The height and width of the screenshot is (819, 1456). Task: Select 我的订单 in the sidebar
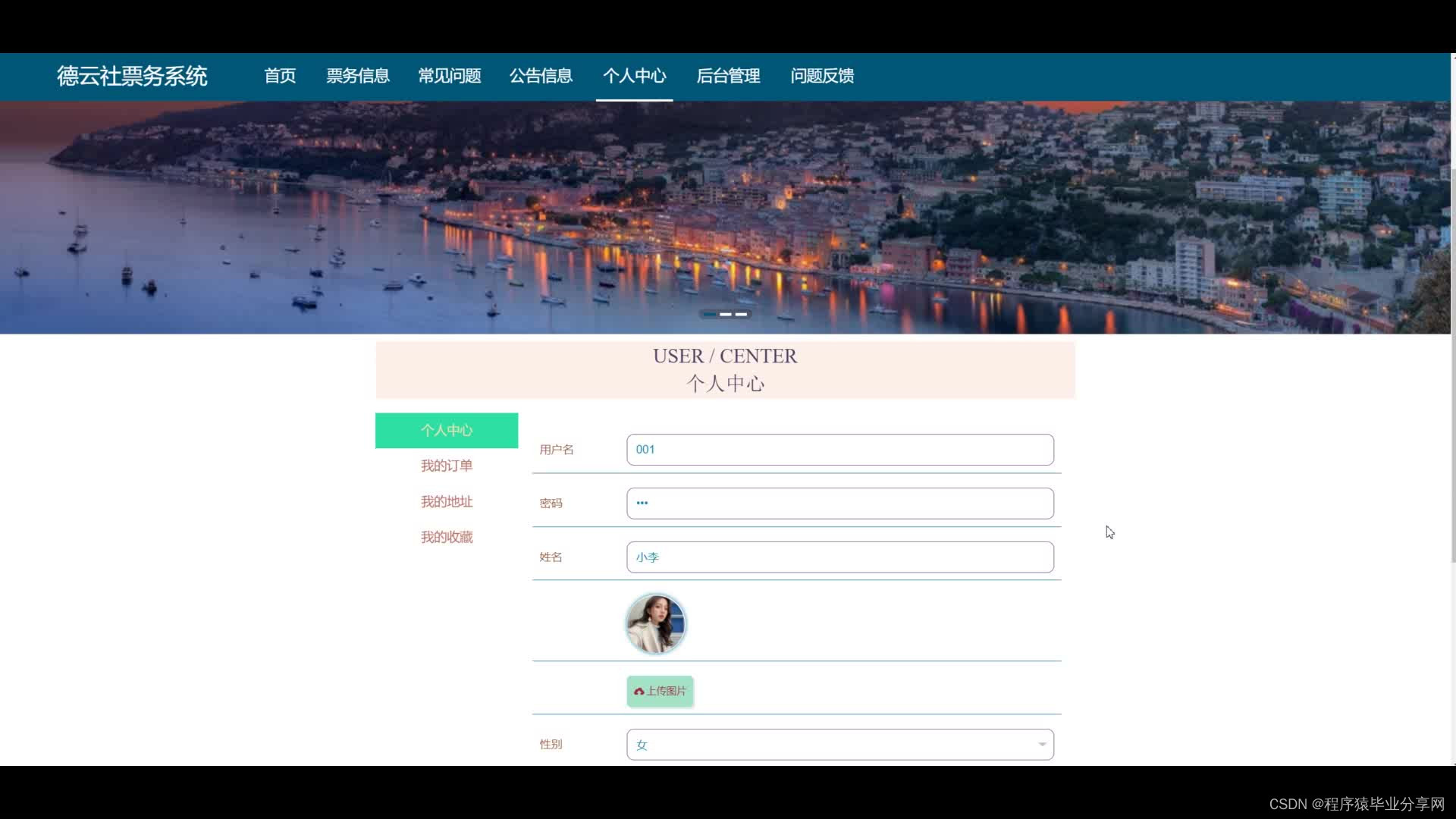tap(447, 466)
